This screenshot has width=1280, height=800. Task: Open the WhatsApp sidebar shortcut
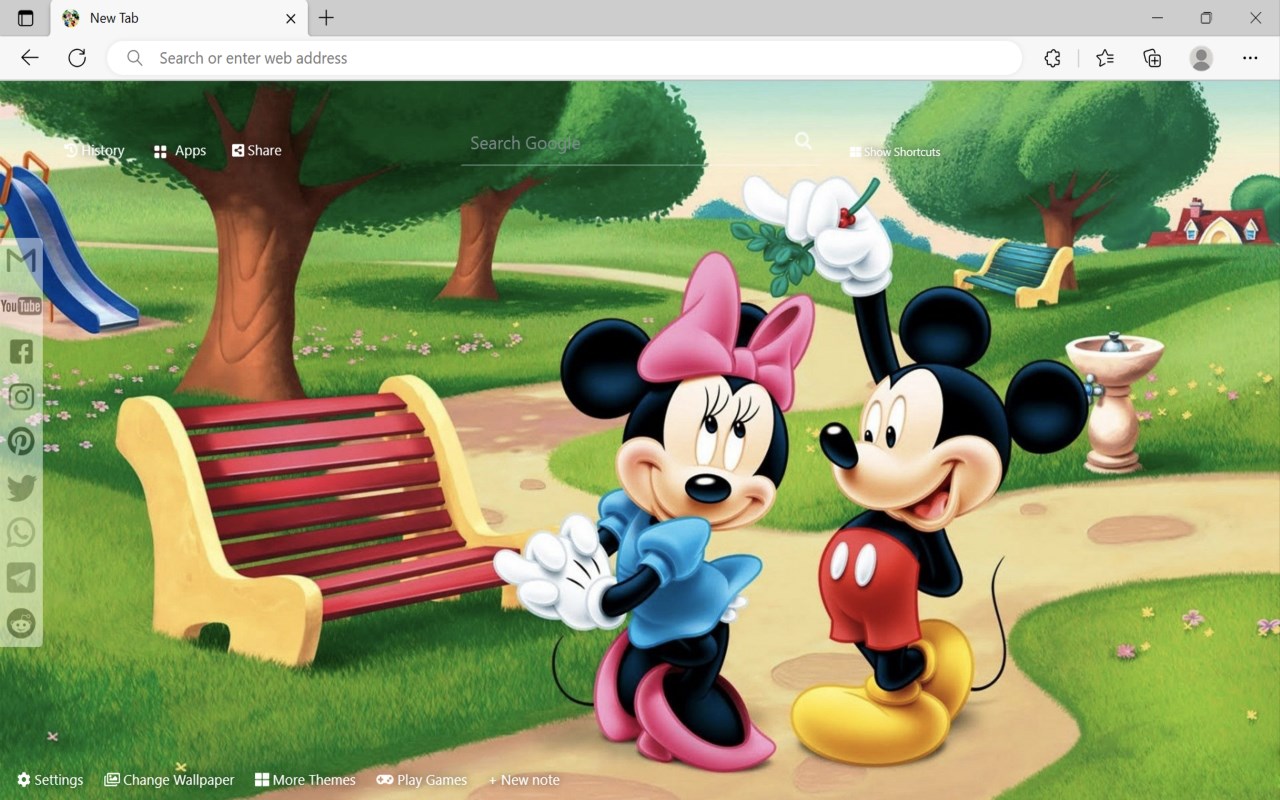(21, 532)
